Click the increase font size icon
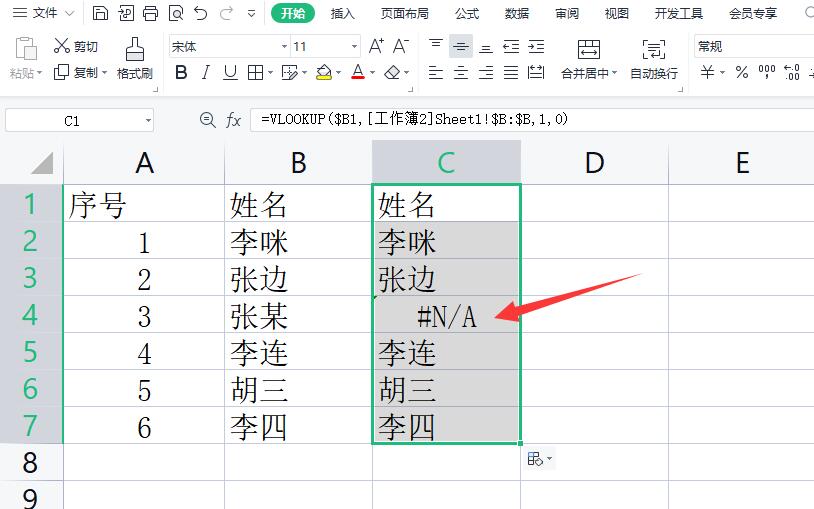 376,47
